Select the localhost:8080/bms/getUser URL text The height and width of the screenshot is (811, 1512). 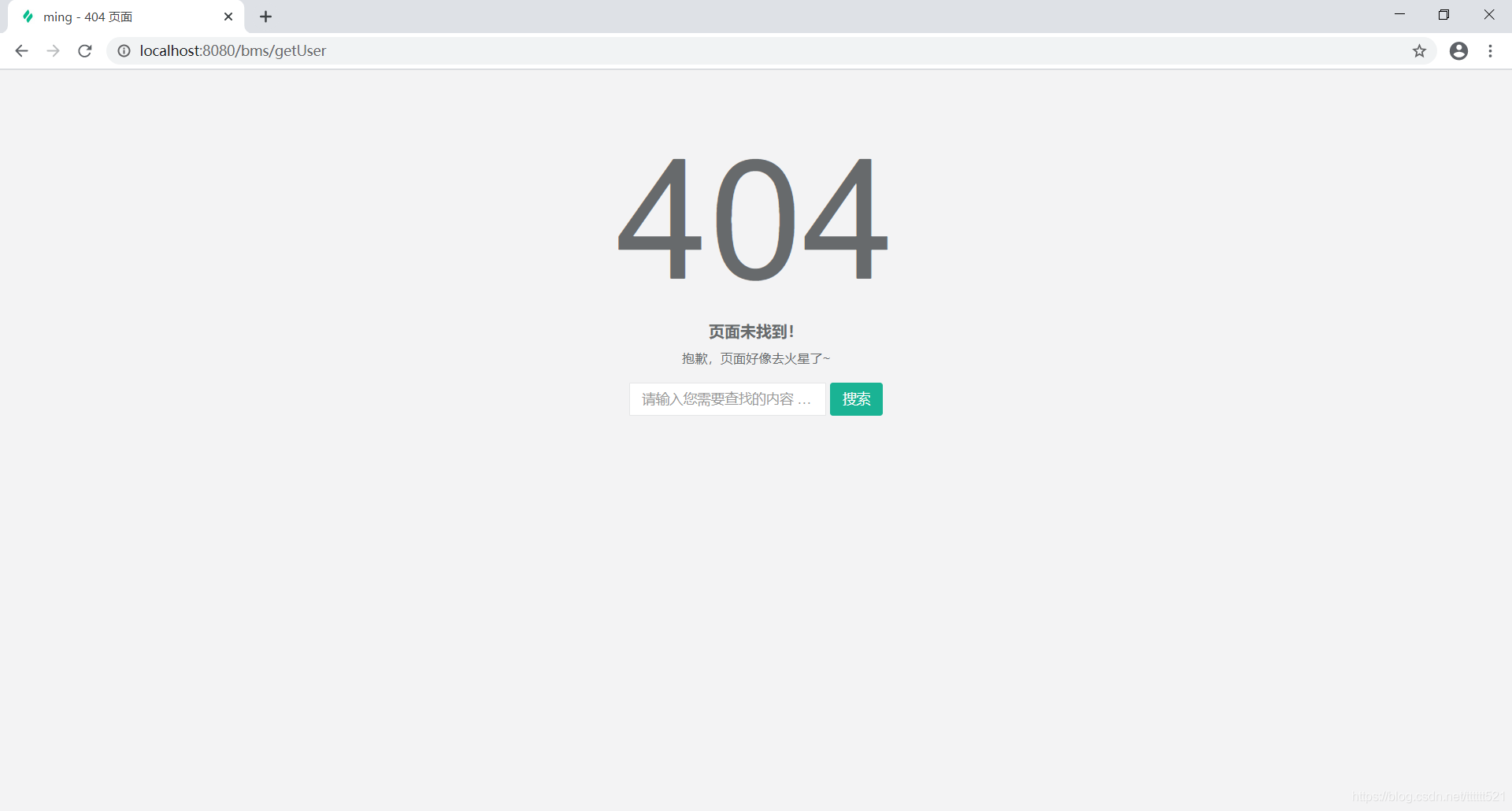point(232,50)
